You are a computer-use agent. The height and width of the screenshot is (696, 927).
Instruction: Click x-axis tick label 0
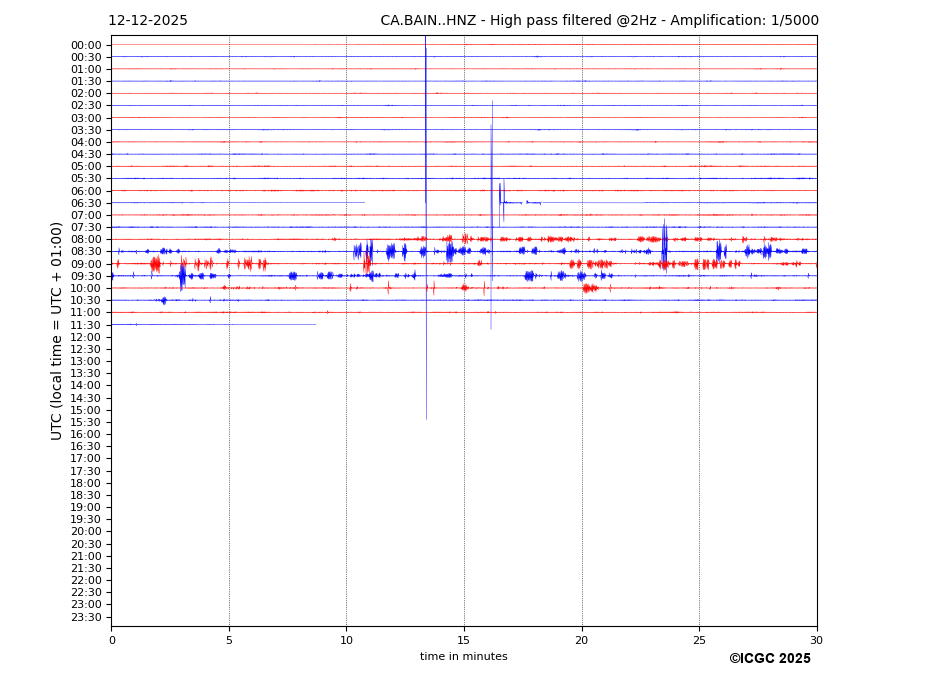(x=112, y=640)
